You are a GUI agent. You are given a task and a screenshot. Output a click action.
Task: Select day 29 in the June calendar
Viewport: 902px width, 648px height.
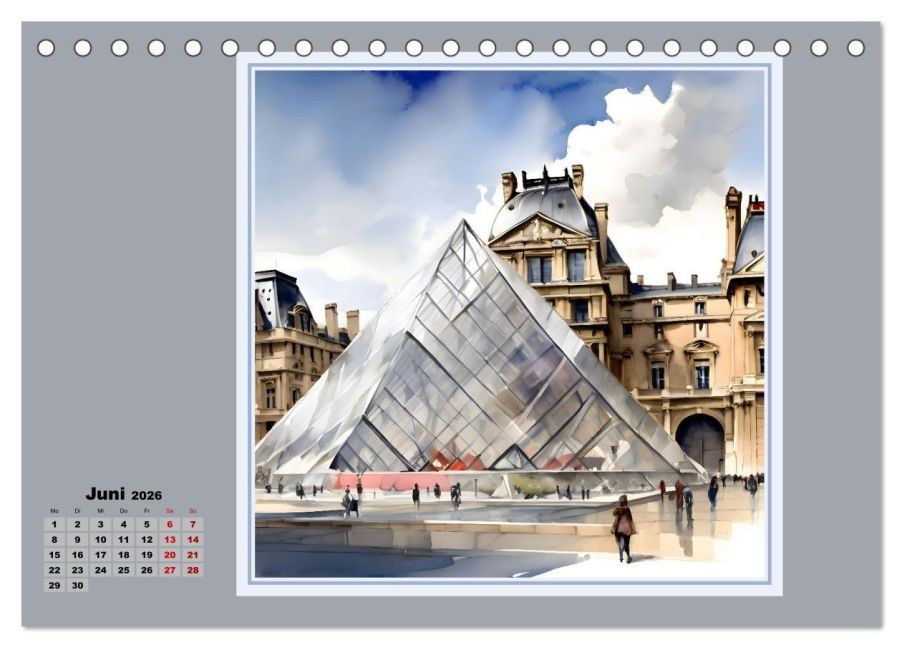point(55,585)
